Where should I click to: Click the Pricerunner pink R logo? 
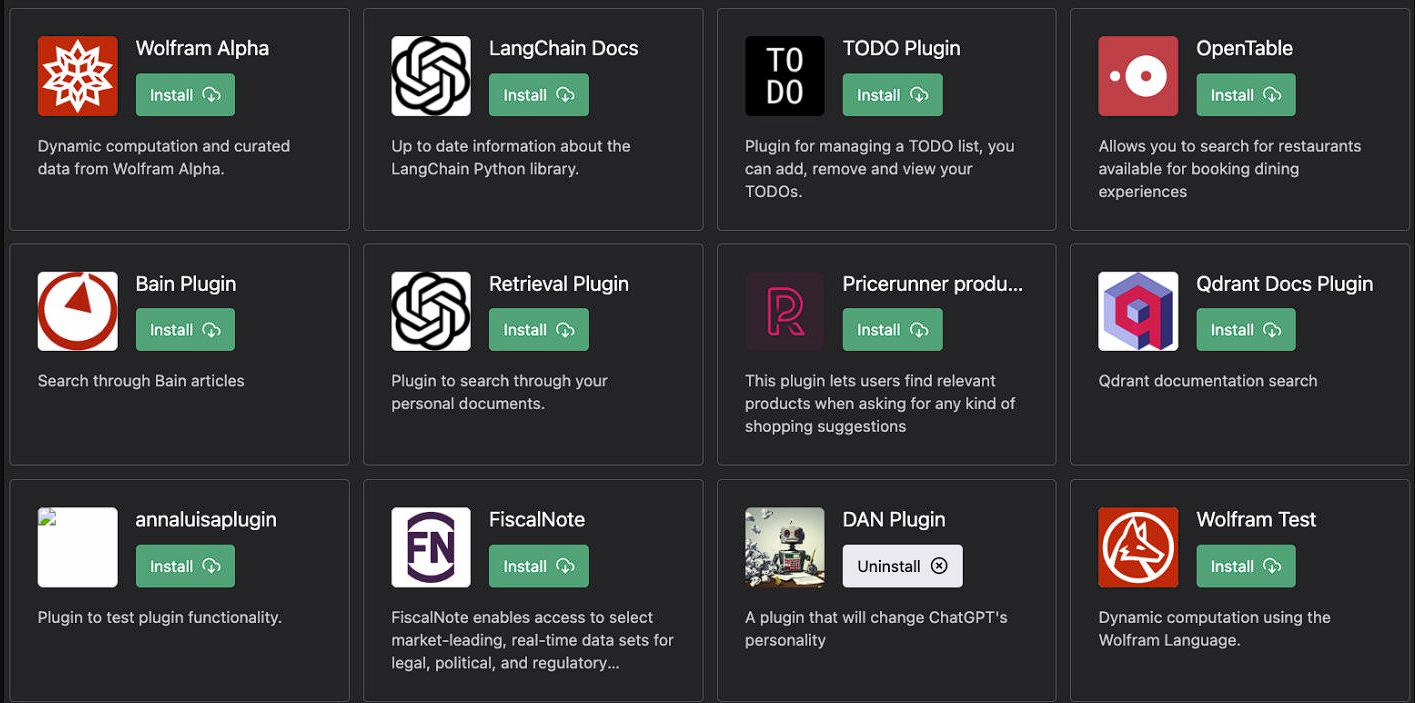coord(785,311)
